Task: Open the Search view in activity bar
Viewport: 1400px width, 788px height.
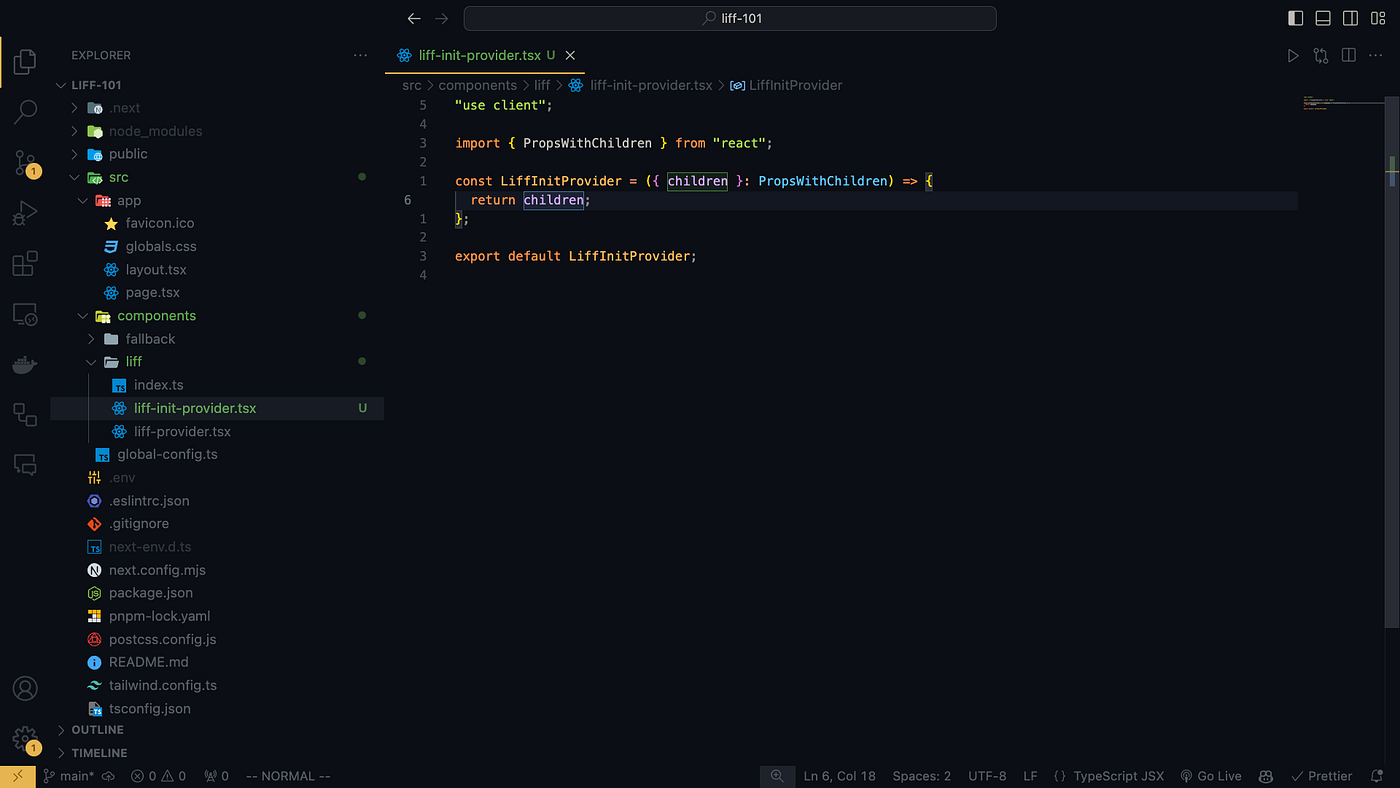Action: coord(25,111)
